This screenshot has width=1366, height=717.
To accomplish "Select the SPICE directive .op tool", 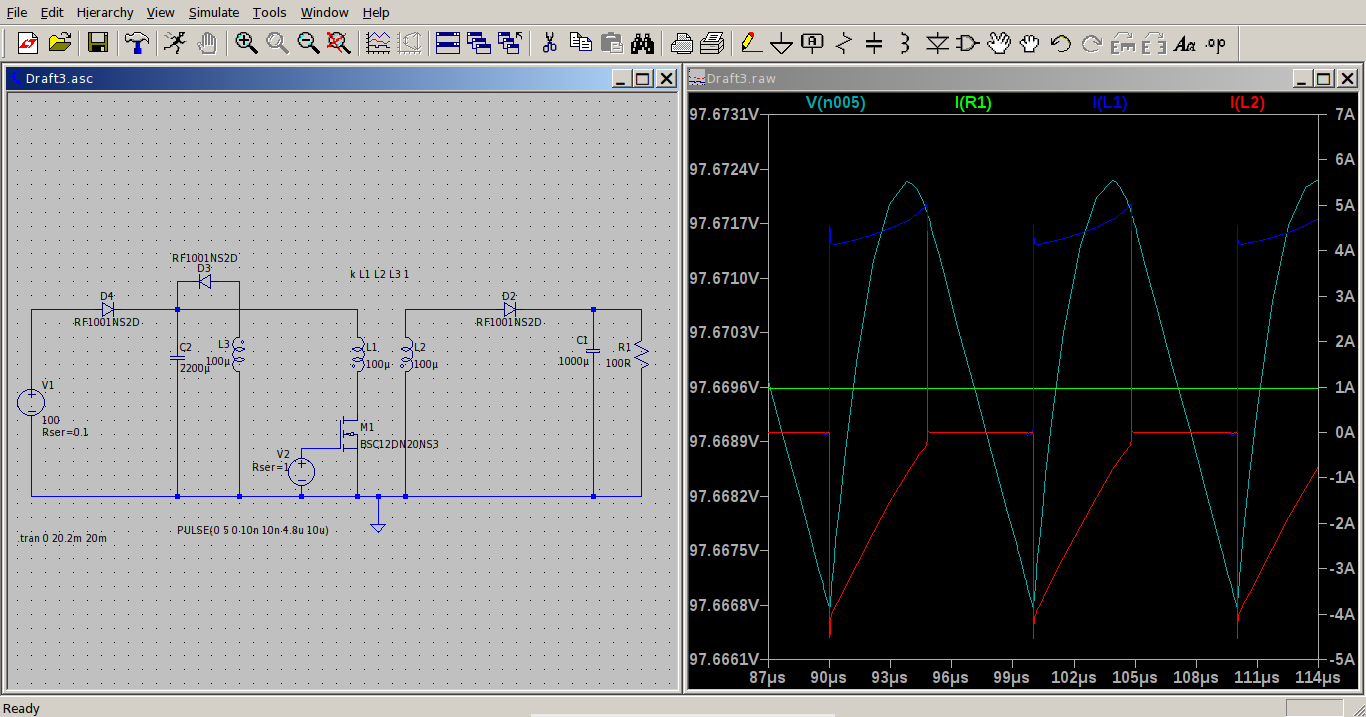I will (x=1216, y=42).
